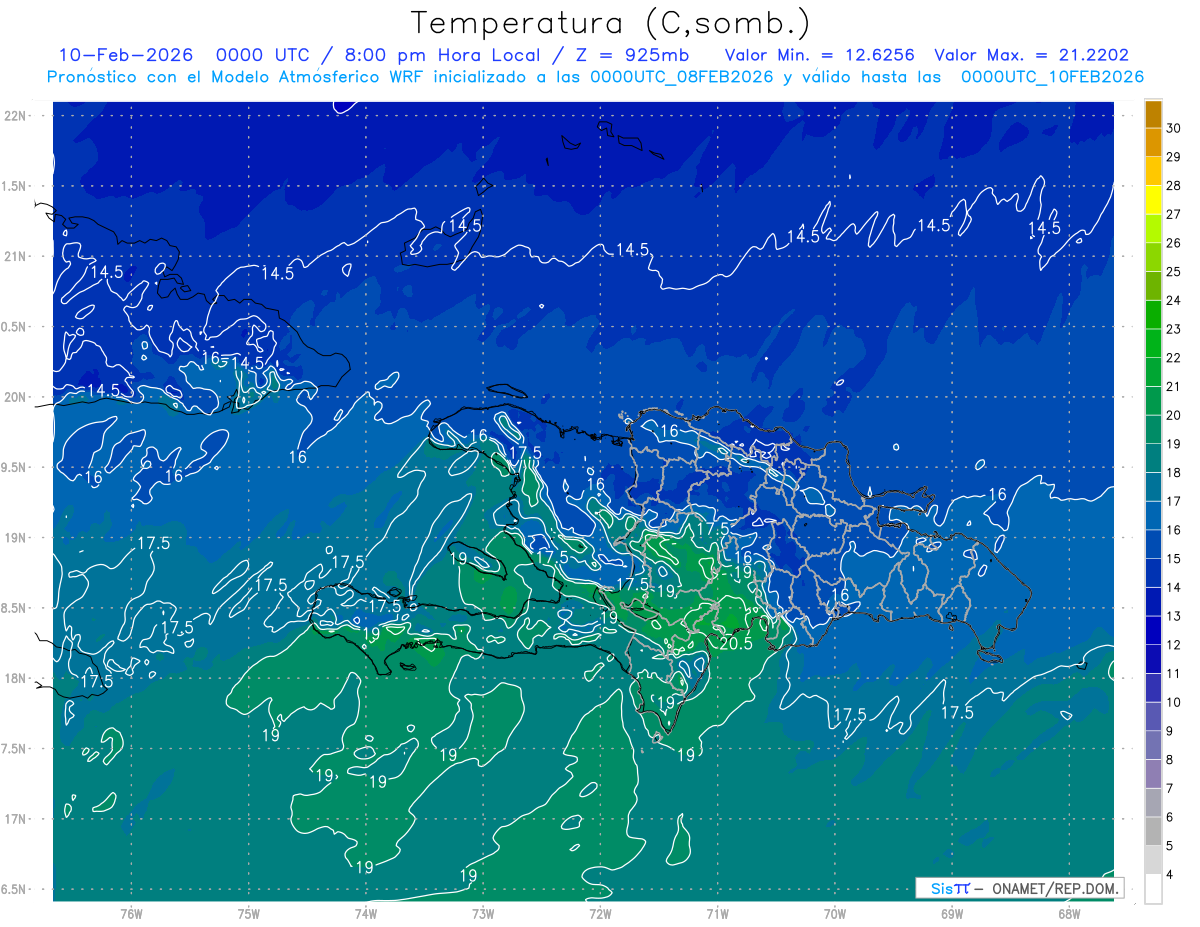Click the 72W longitude axis label
1200x927 pixels.
click(x=600, y=914)
